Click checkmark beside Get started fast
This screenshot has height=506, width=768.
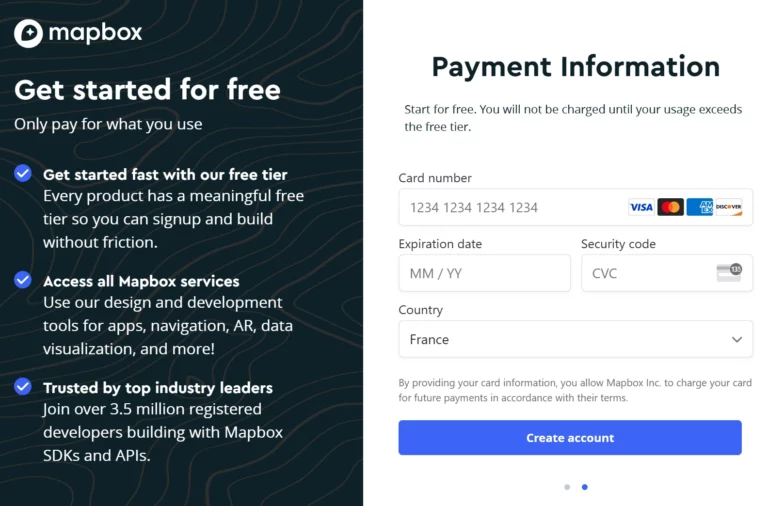23,173
